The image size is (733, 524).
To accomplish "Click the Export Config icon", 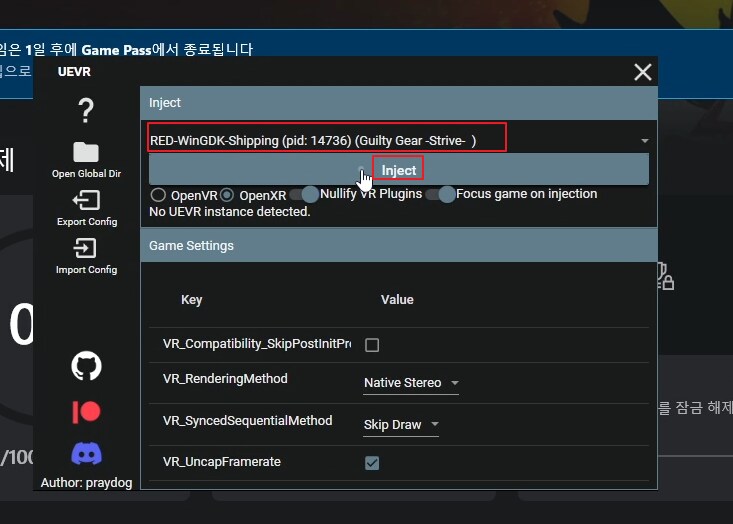I will click(x=86, y=201).
